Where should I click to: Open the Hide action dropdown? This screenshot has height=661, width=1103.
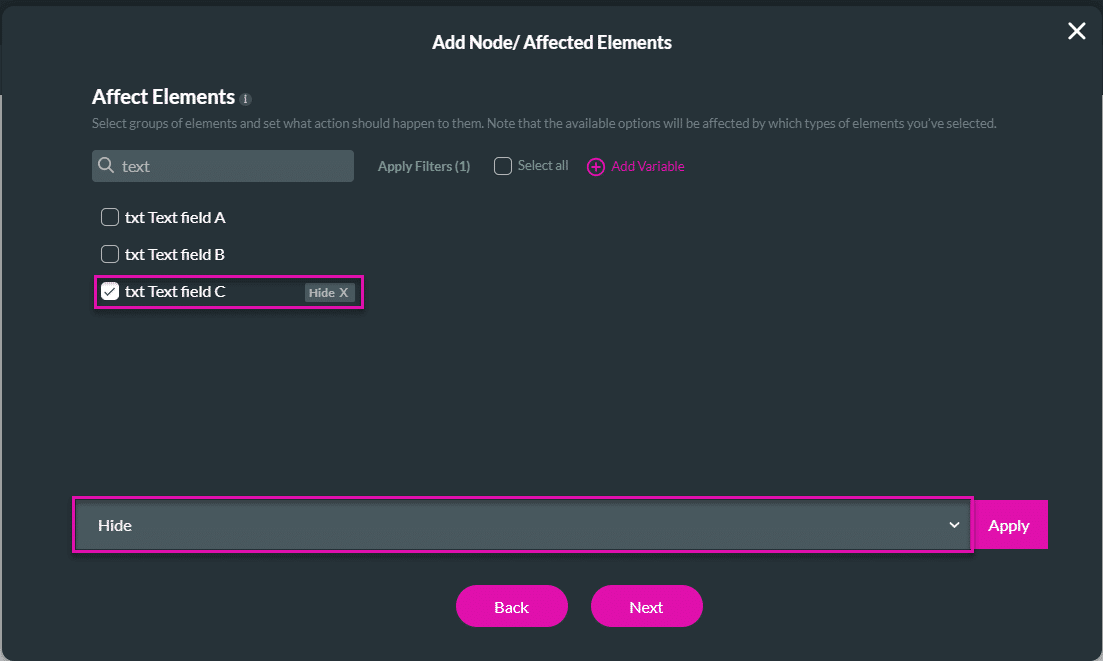(520, 524)
